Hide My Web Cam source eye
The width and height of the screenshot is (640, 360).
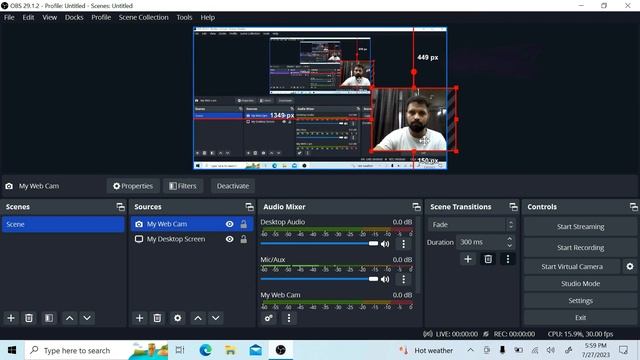[x=230, y=224]
